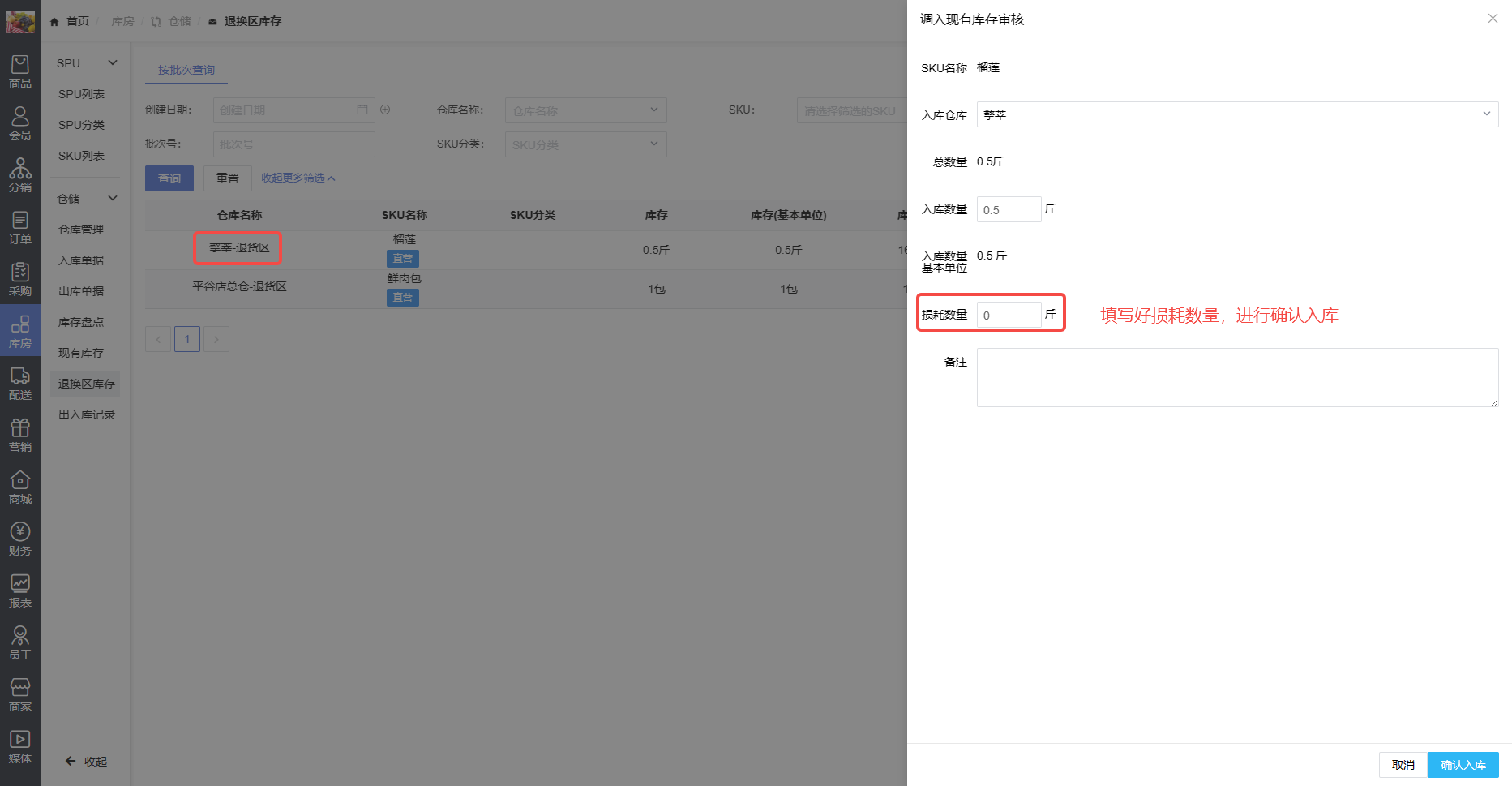This screenshot has height=786, width=1512.
Task: Focus the 批次号 input field
Action: (293, 144)
